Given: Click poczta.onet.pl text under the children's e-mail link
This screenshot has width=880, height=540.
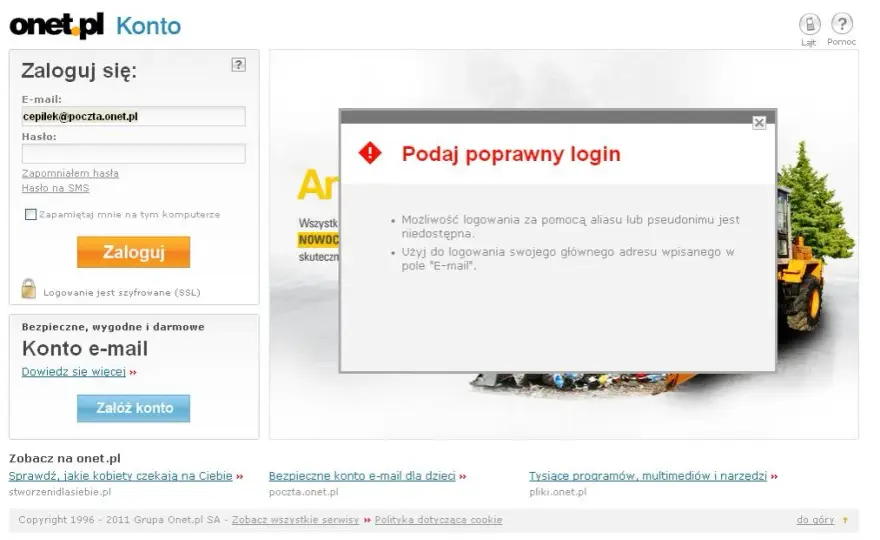Looking at the screenshot, I should coord(304,492).
